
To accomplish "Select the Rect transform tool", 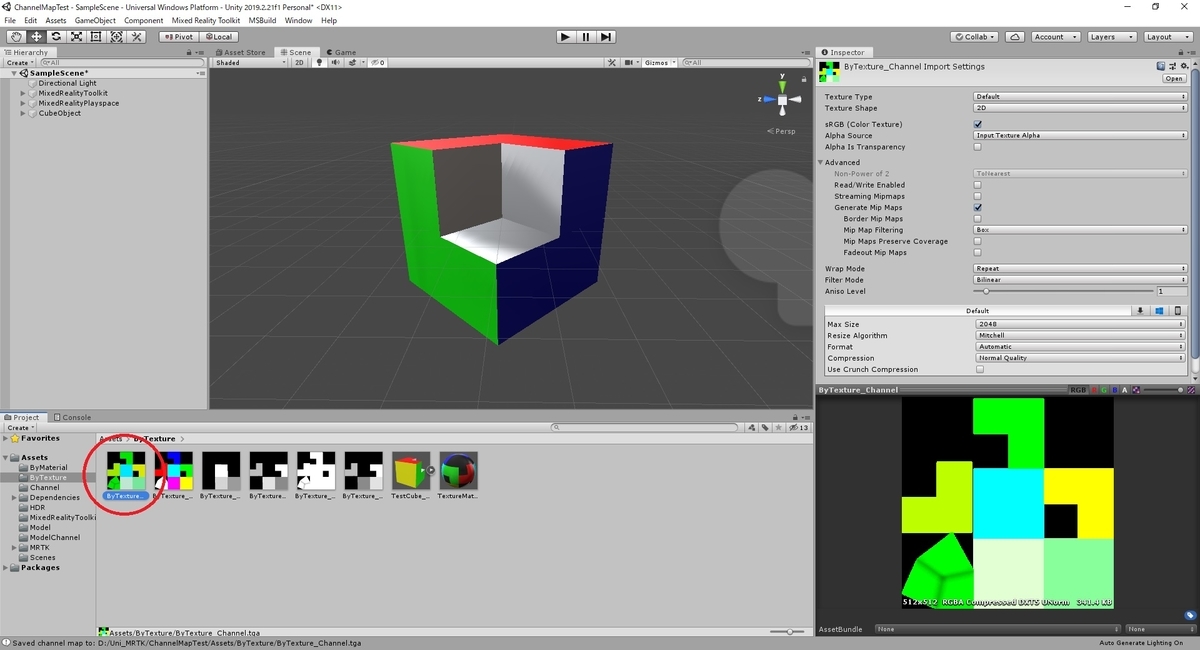I will pos(96,37).
